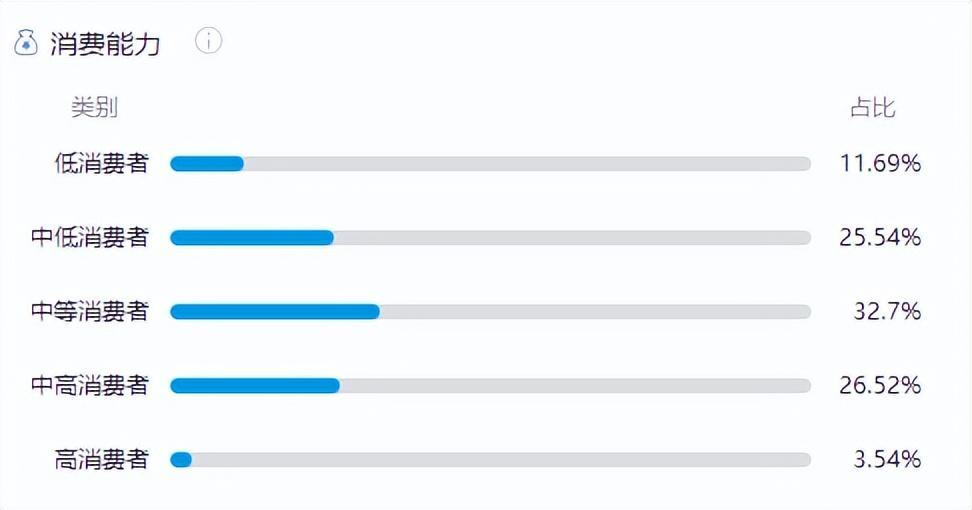This screenshot has width=972, height=510.
Task: Click the blue fill of 中高消费者 bar
Action: point(255,385)
